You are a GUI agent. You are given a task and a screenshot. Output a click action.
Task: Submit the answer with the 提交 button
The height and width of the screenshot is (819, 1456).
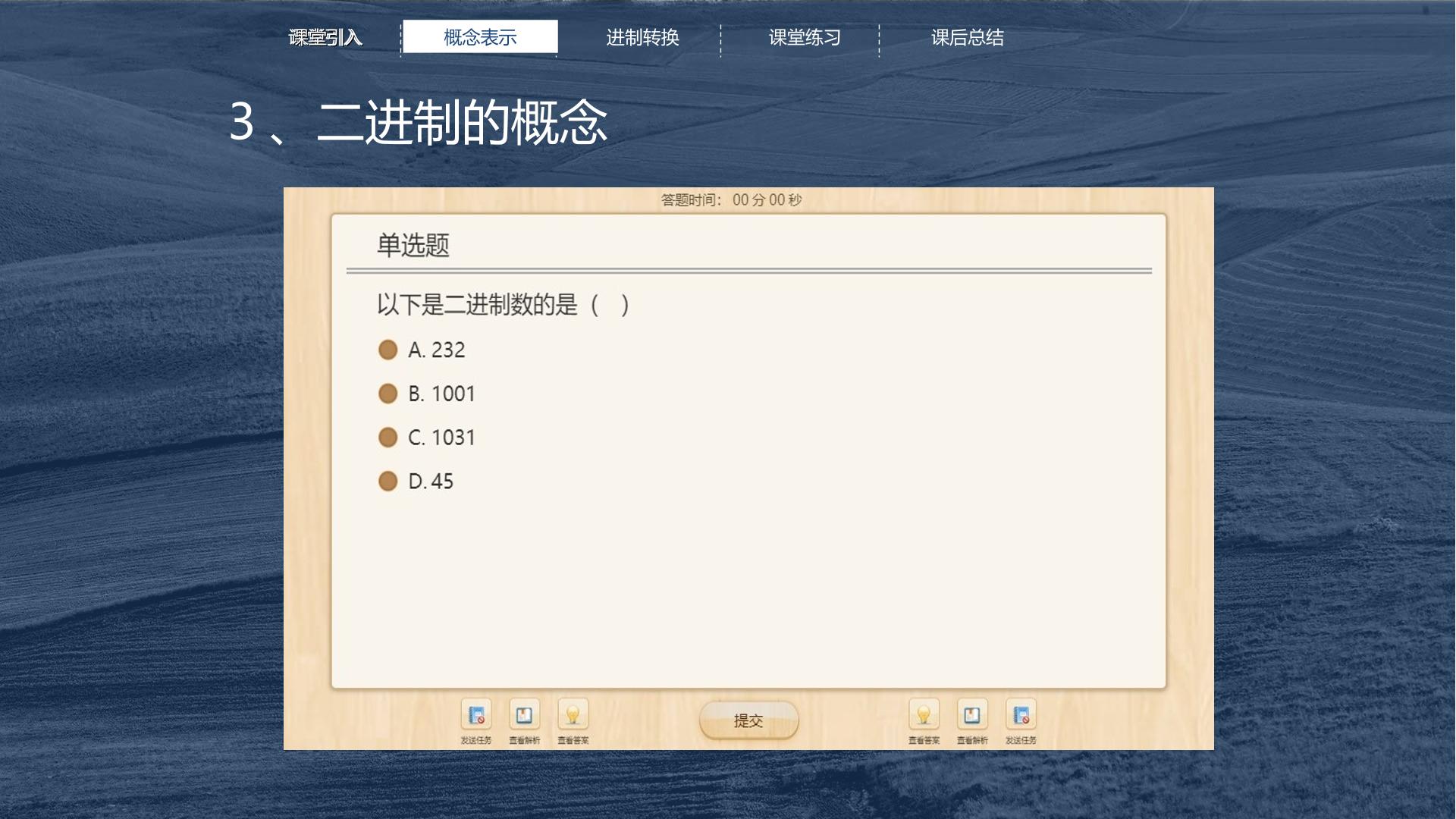pyautogui.click(x=748, y=720)
